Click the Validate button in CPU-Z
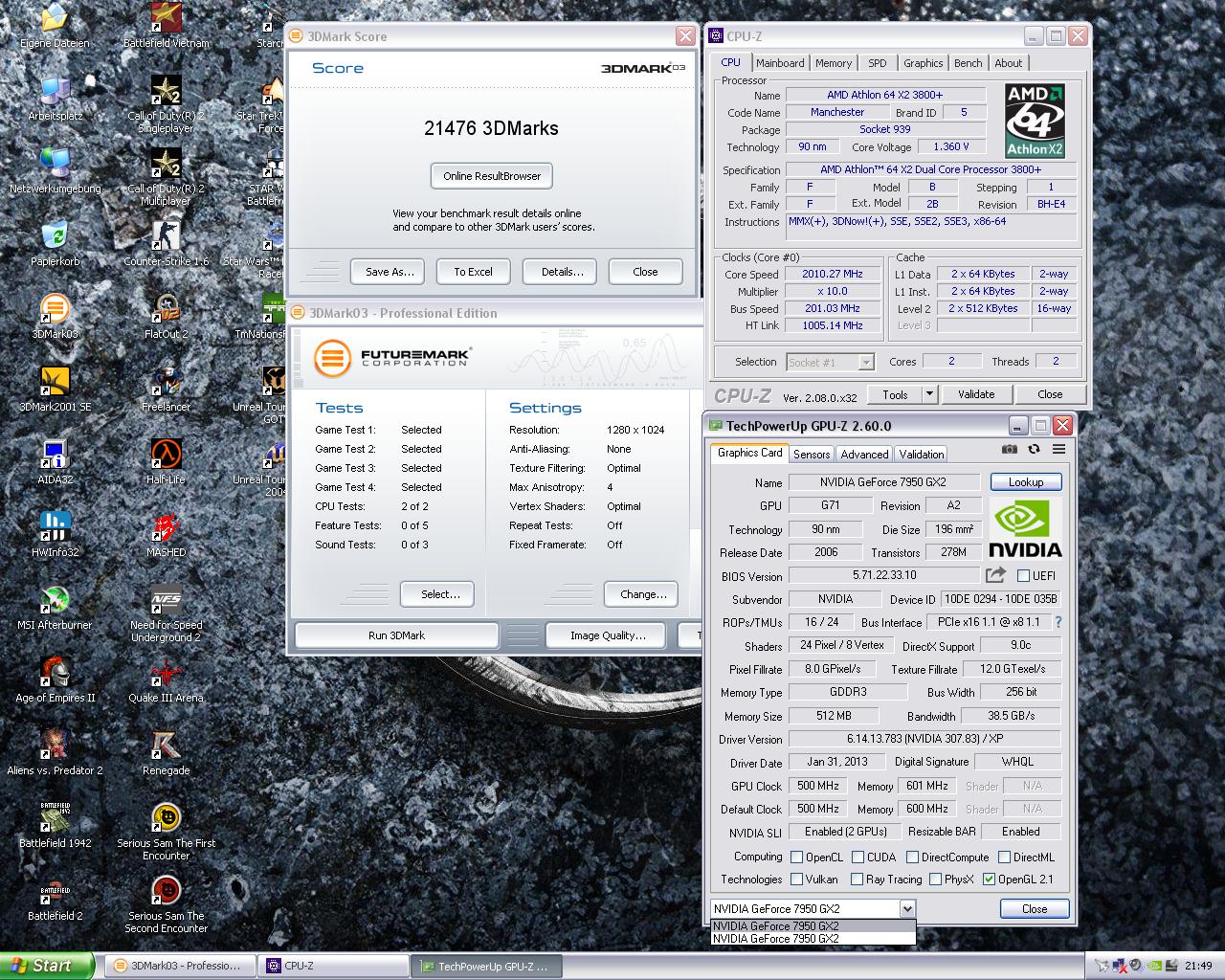This screenshot has width=1225, height=980. 976,394
